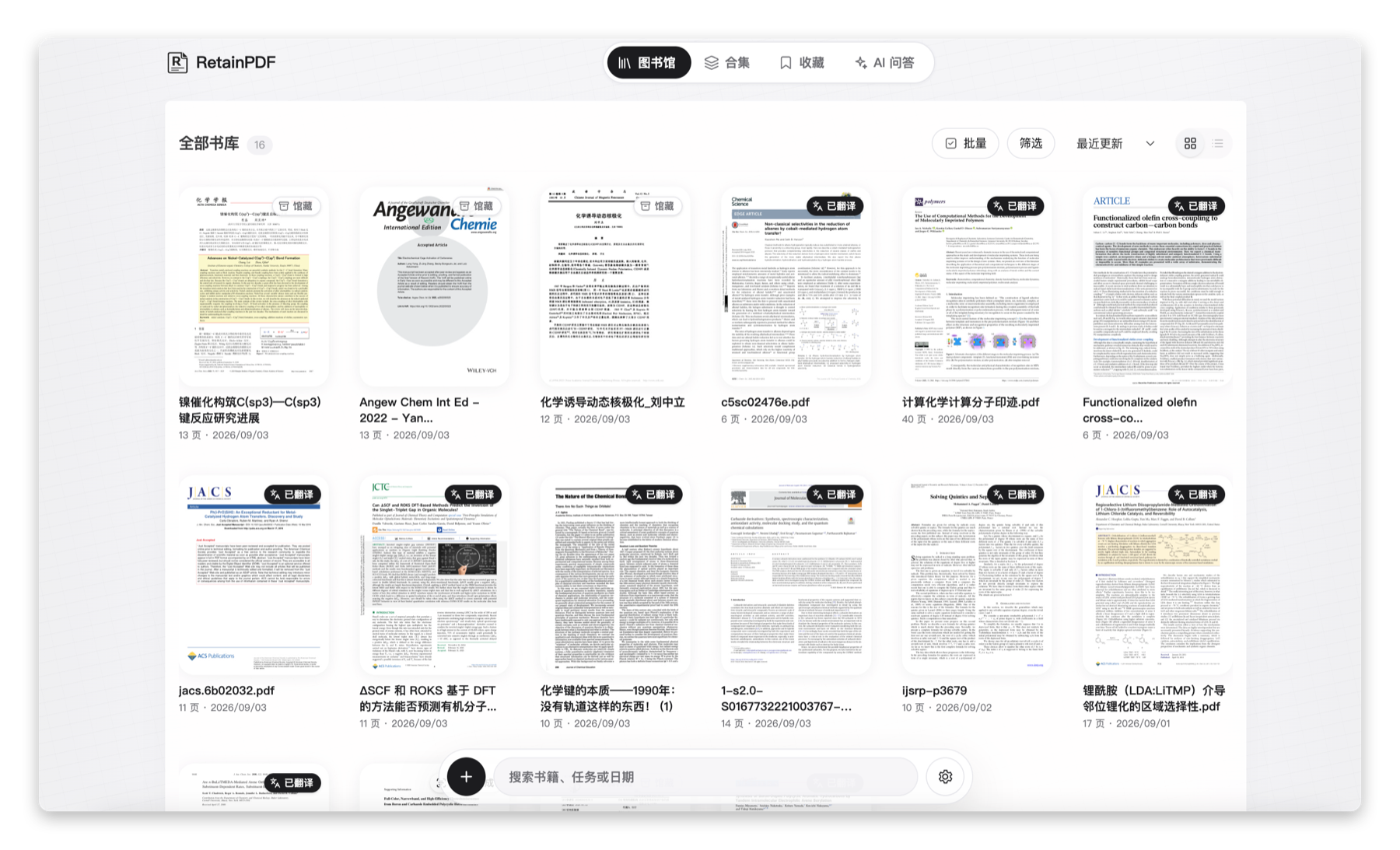The height and width of the screenshot is (850, 1400).
Task: Expand the 最近更新 sort dropdown
Action: tap(1115, 143)
